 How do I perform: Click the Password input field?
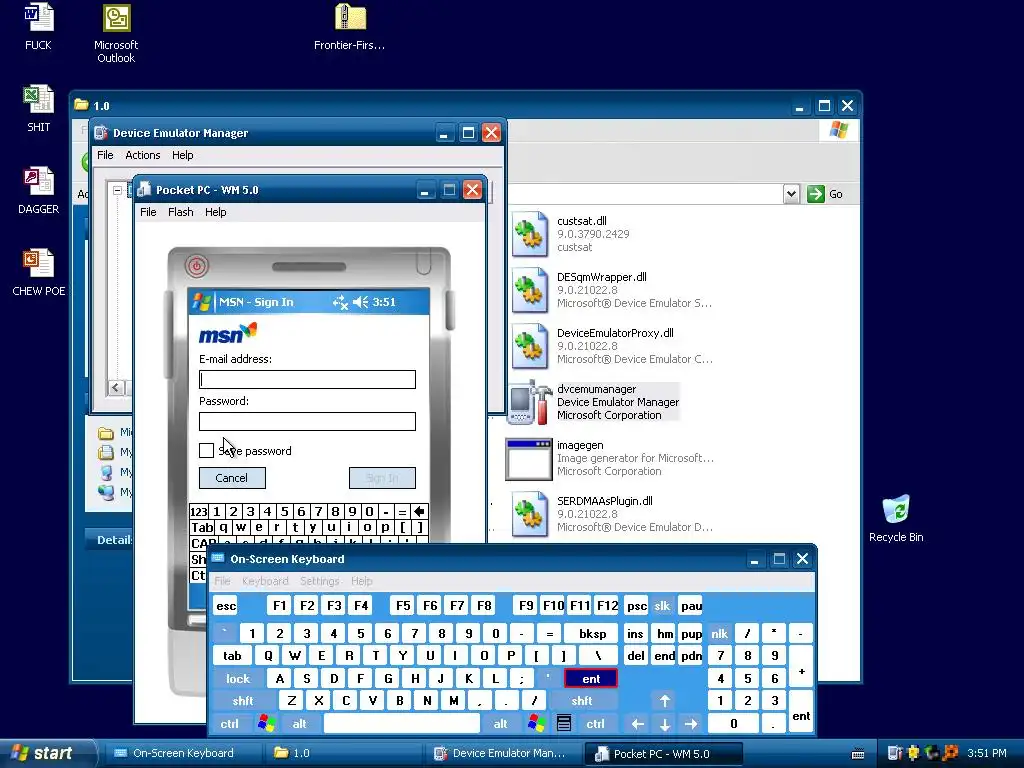tap(307, 421)
